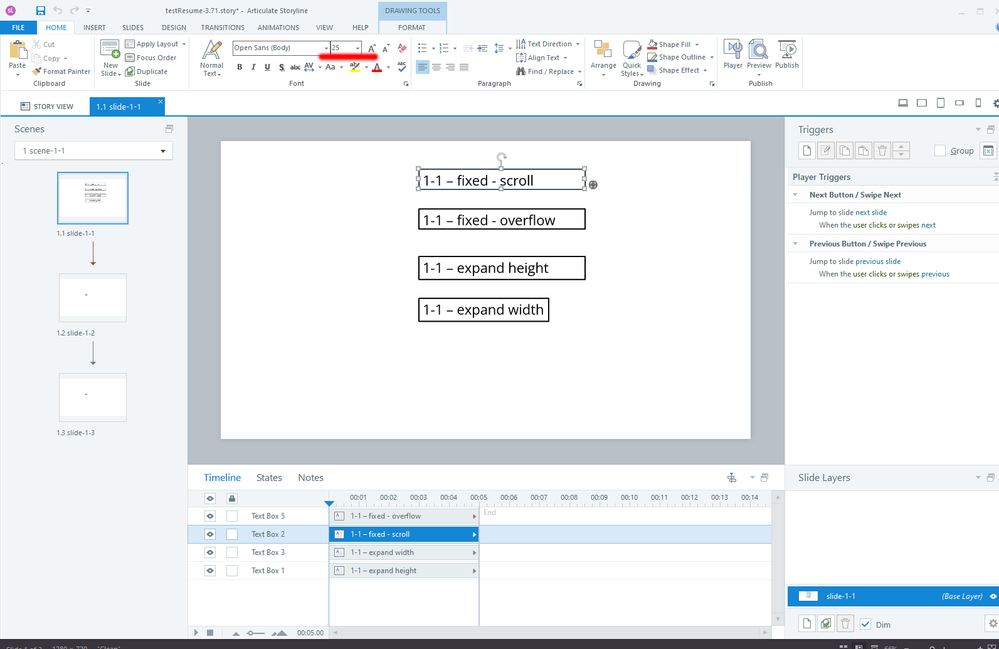The width and height of the screenshot is (999, 649).
Task: Toggle the Dim checkbox in Slide Layers
Action: pos(866,624)
